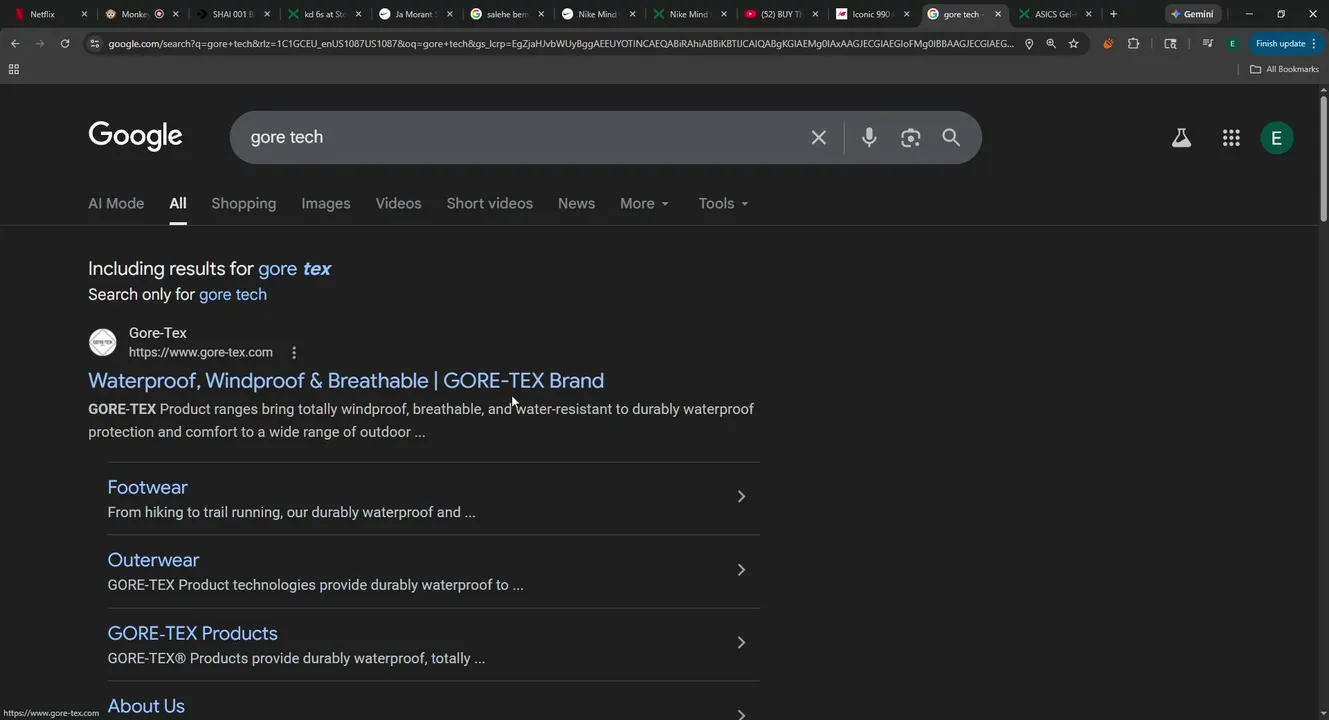
Task: Open the three-dot menu beside gore-tex.com result
Action: click(x=294, y=353)
